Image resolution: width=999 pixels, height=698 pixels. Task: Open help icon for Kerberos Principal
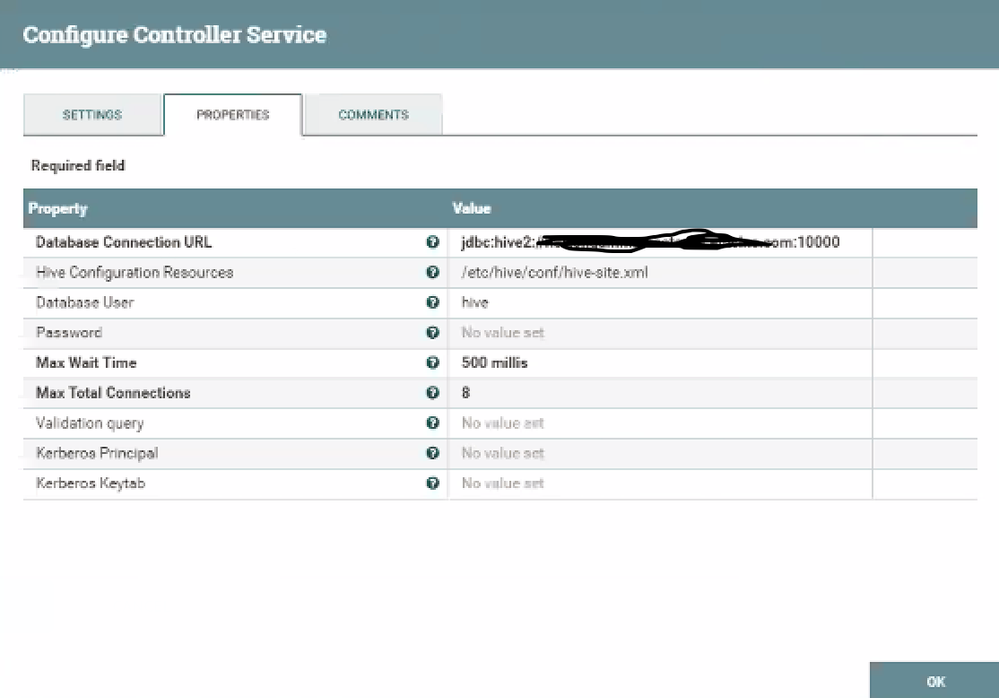pyautogui.click(x=433, y=453)
